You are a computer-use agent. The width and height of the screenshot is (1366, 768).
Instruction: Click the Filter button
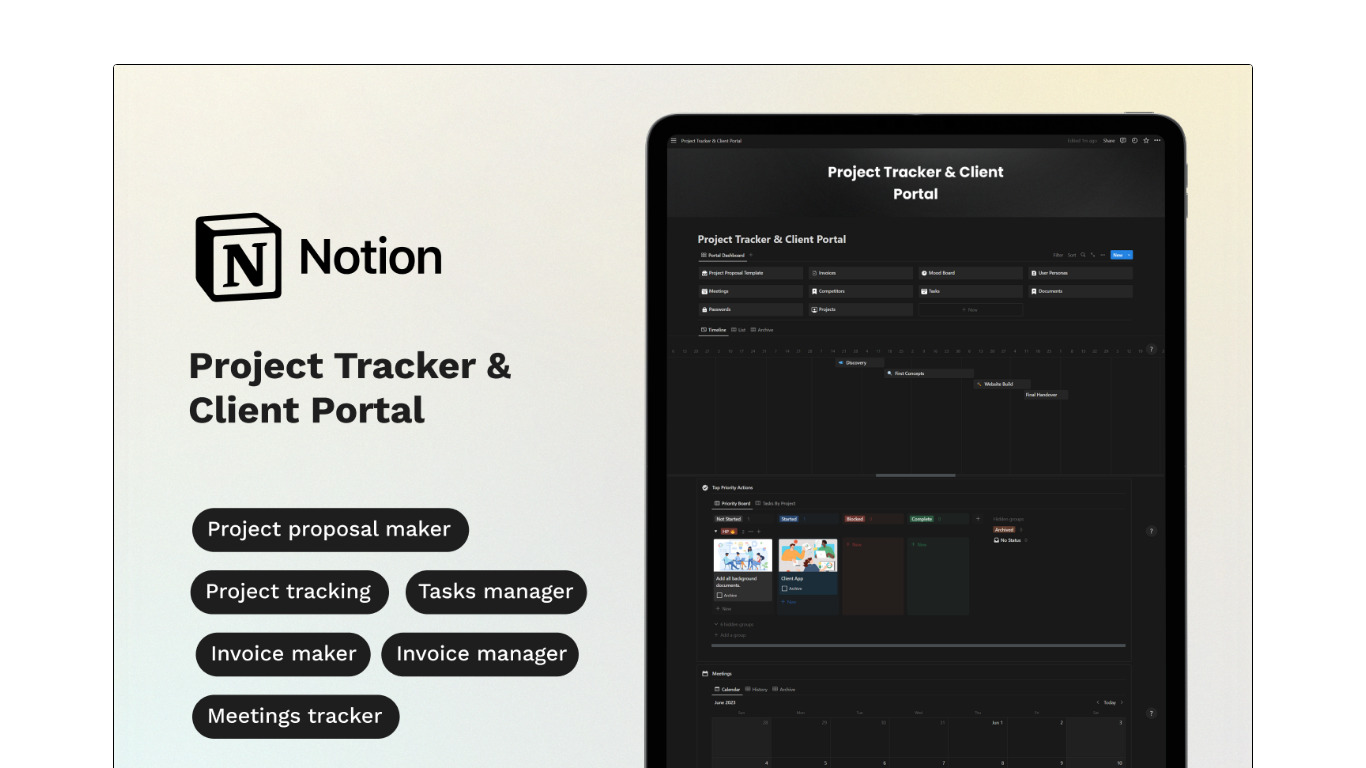pyautogui.click(x=1058, y=255)
